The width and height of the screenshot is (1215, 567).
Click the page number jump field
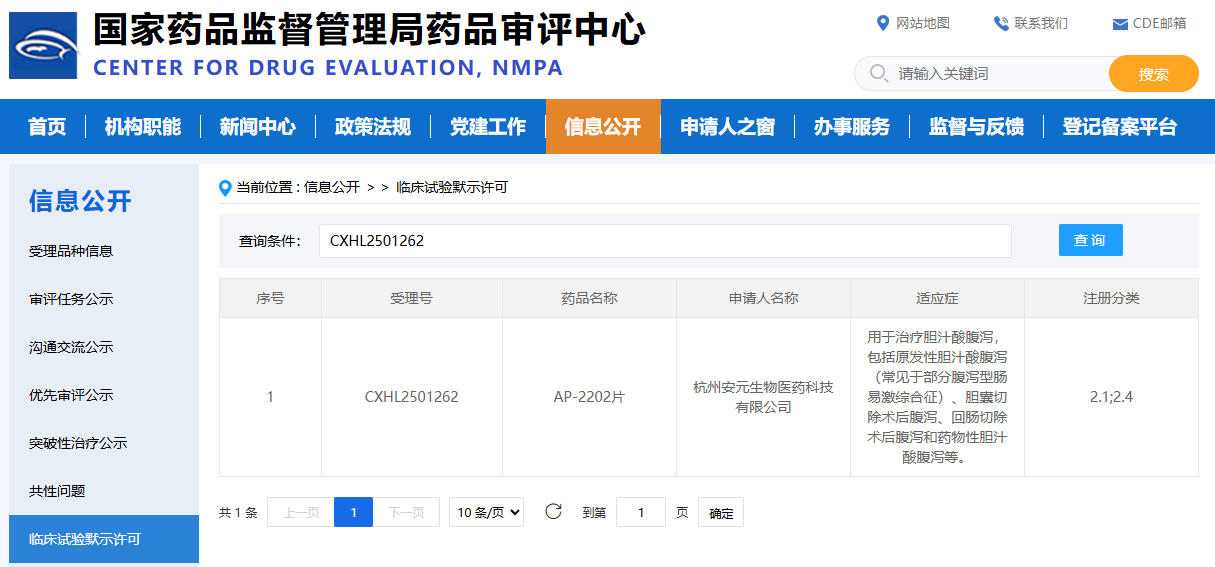(x=640, y=512)
